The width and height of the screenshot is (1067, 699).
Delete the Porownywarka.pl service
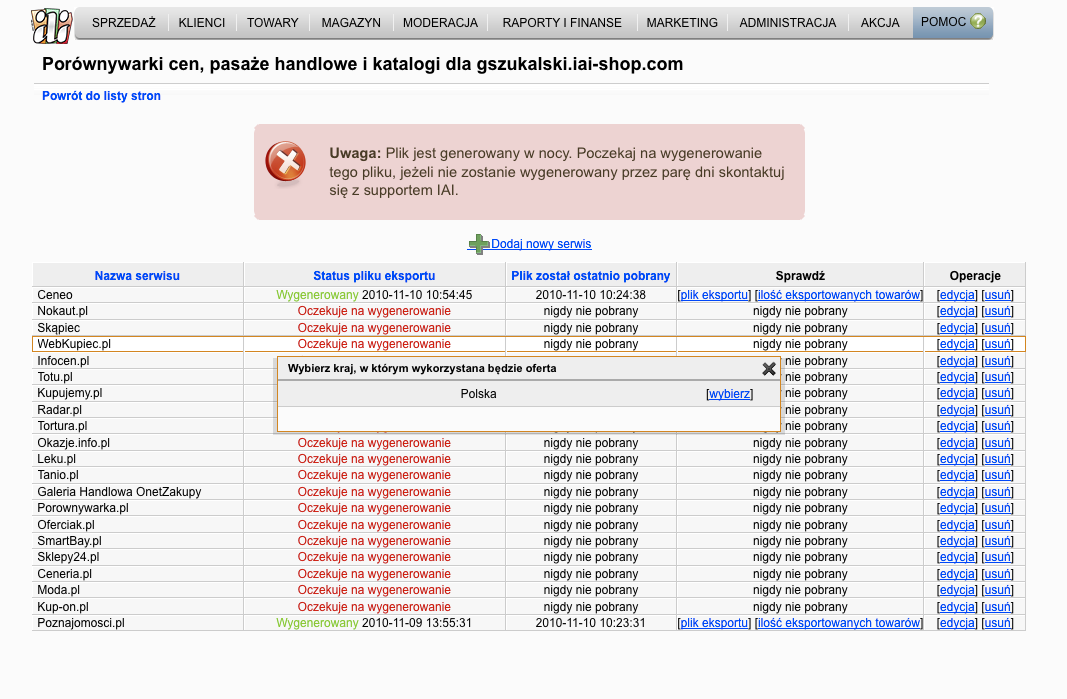tap(998, 508)
